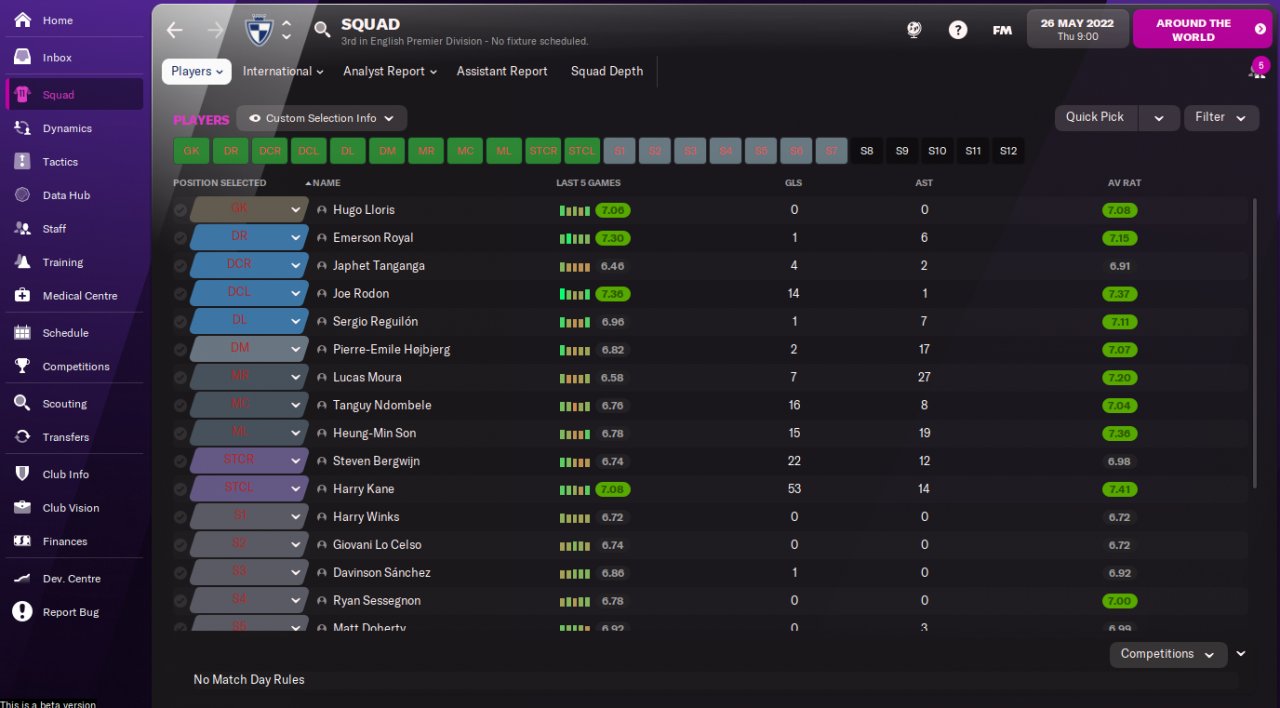Select the S12 substitute slot

pyautogui.click(x=1008, y=151)
